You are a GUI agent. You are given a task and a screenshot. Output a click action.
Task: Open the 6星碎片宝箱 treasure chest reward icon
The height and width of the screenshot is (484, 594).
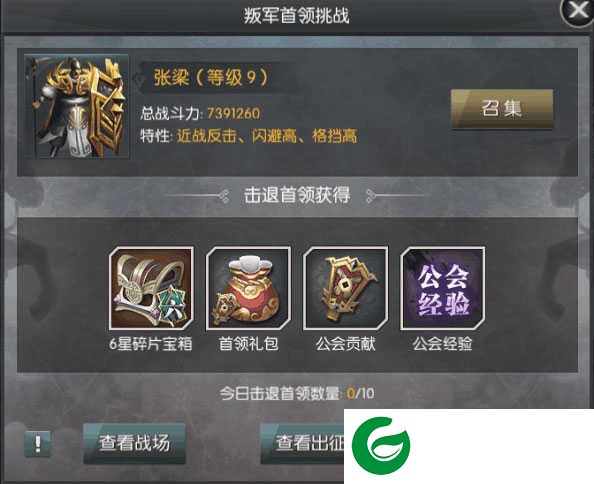tap(151, 289)
